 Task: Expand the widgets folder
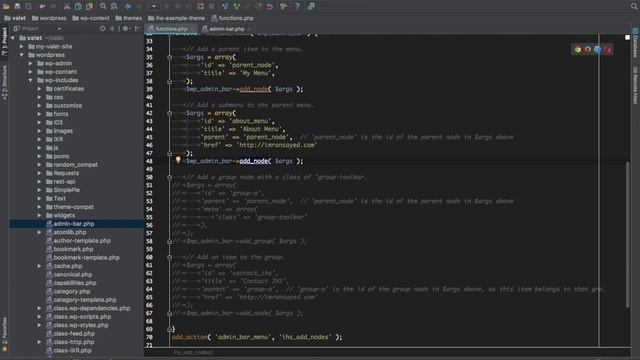tap(40, 216)
